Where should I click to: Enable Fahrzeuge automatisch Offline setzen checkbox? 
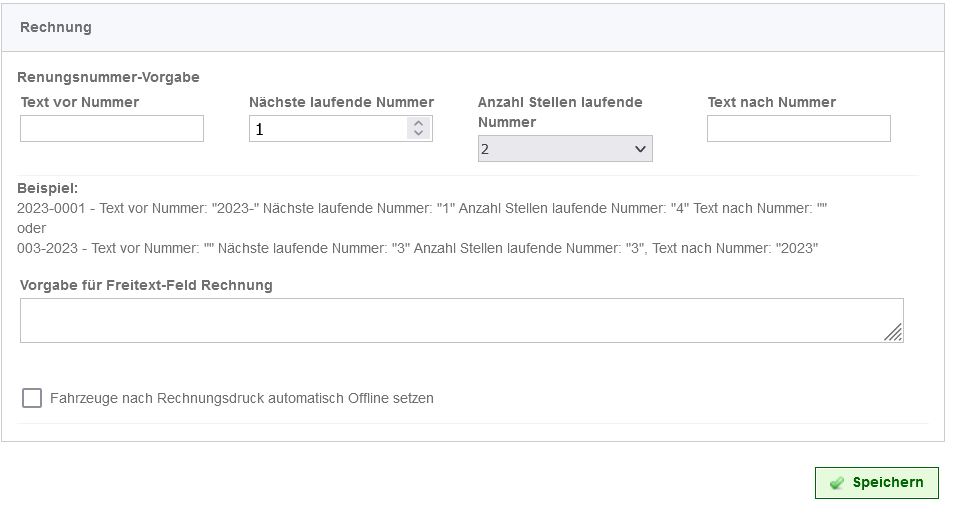click(x=32, y=398)
